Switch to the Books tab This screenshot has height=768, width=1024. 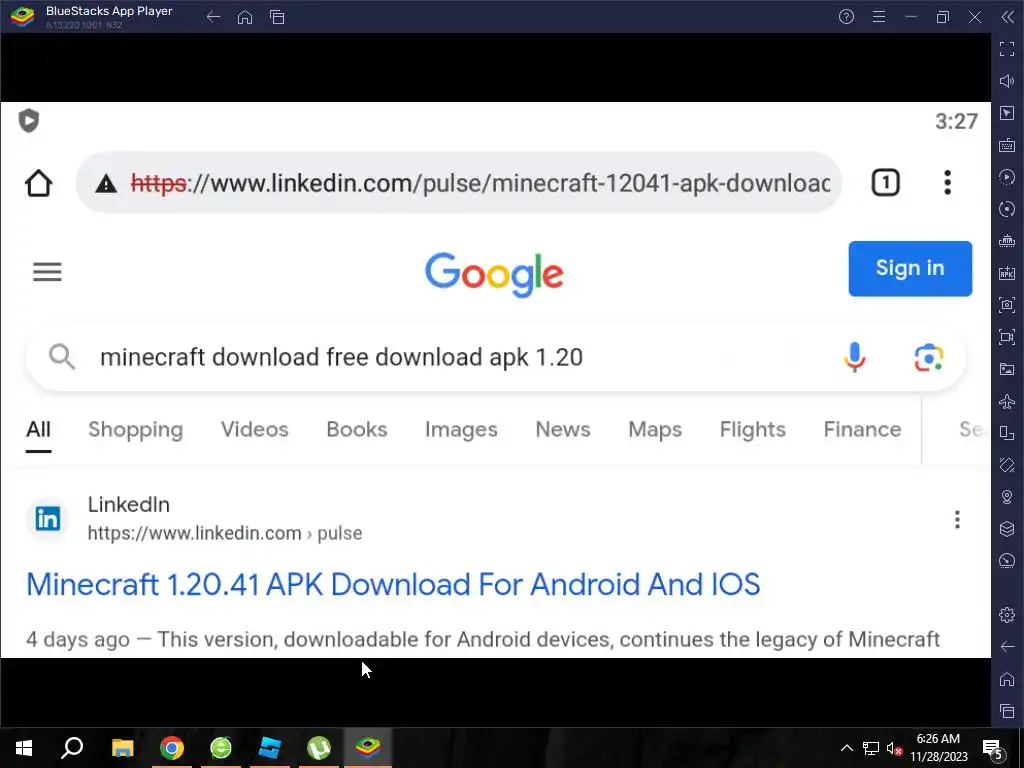tap(357, 430)
